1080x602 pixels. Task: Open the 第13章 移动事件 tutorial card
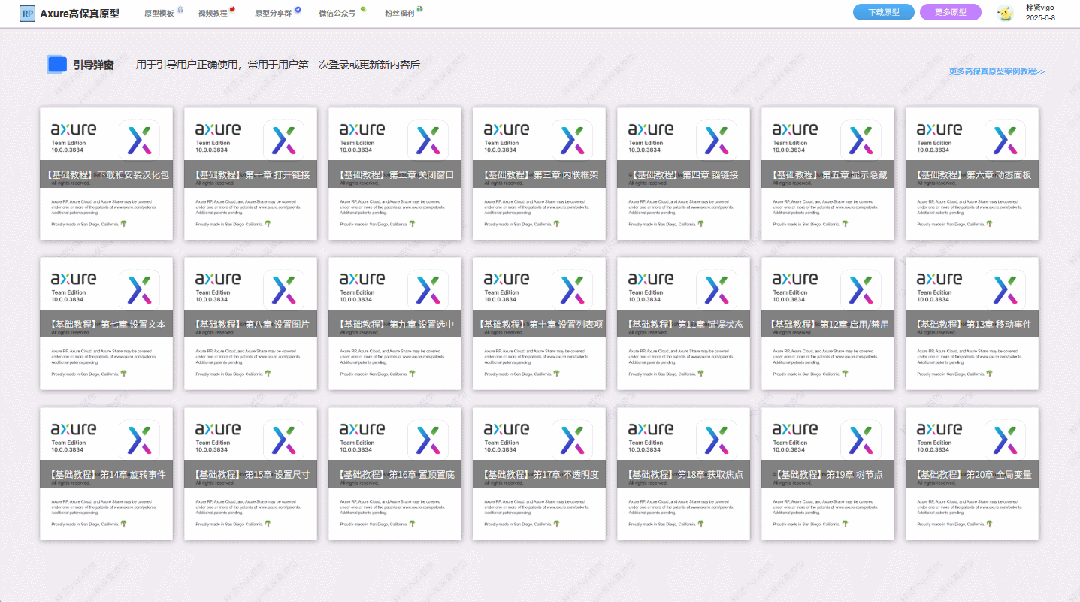click(972, 323)
